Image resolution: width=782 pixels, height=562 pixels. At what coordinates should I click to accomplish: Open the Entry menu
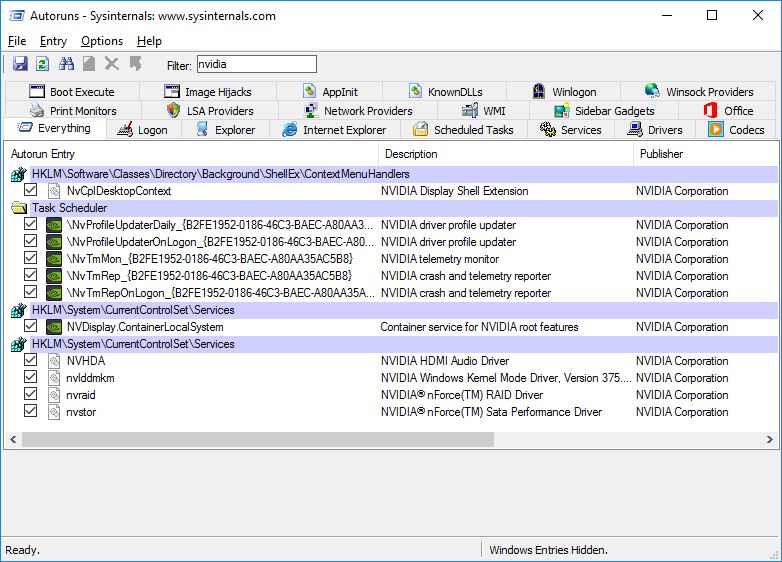pos(53,41)
